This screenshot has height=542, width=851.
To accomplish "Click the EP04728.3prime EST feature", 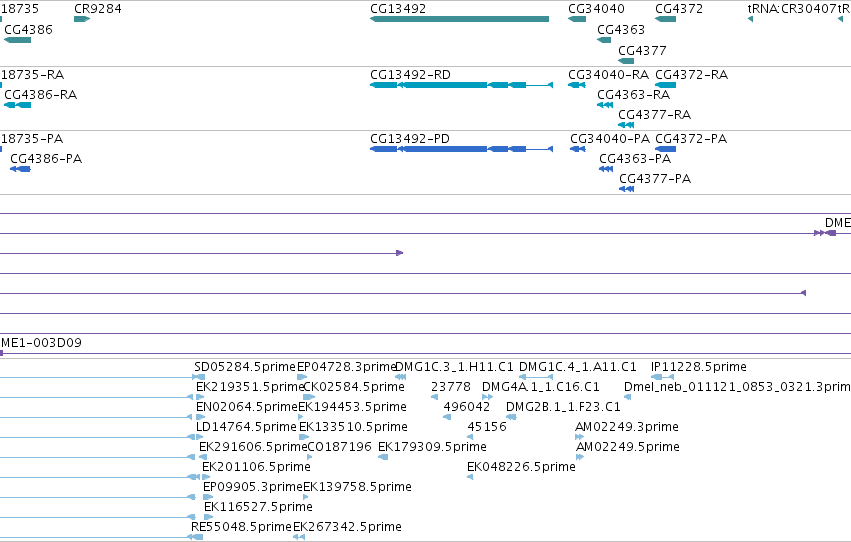I will (302, 377).
